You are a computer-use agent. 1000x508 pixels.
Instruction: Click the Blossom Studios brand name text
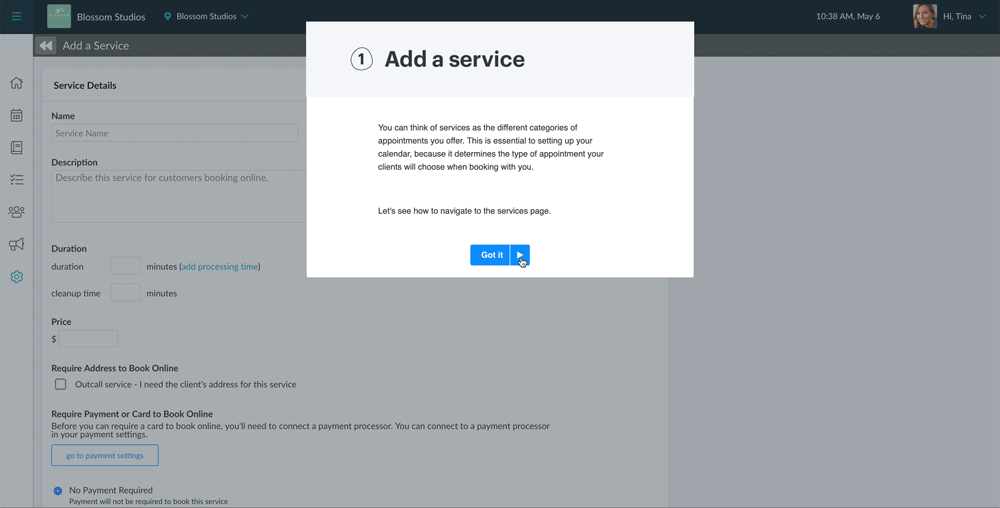coord(111,17)
